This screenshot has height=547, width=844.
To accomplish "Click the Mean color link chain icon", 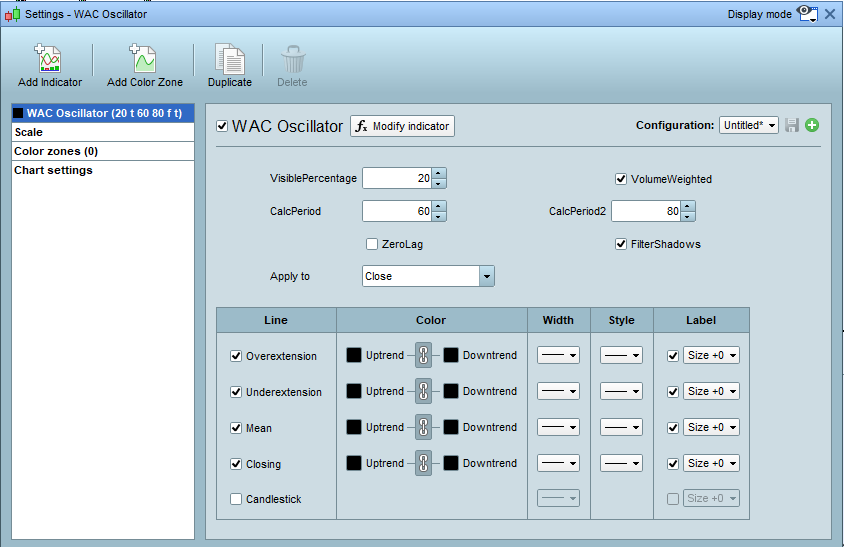I will (x=424, y=427).
